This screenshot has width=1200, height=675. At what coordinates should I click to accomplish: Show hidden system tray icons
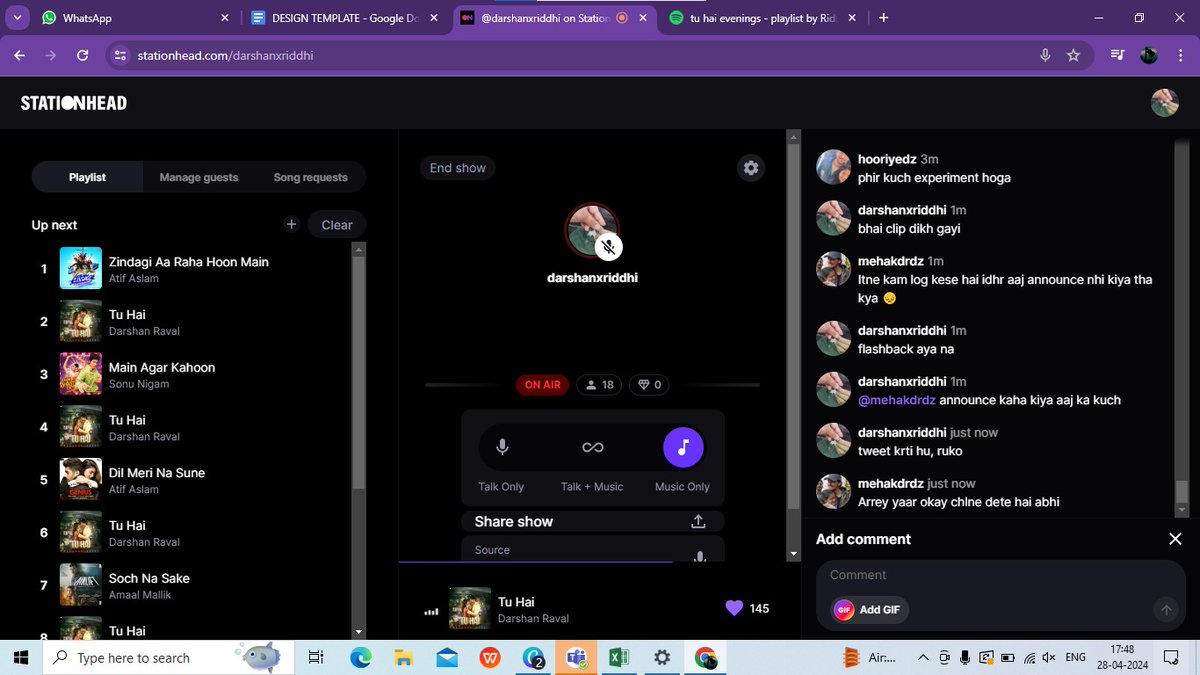click(x=922, y=657)
